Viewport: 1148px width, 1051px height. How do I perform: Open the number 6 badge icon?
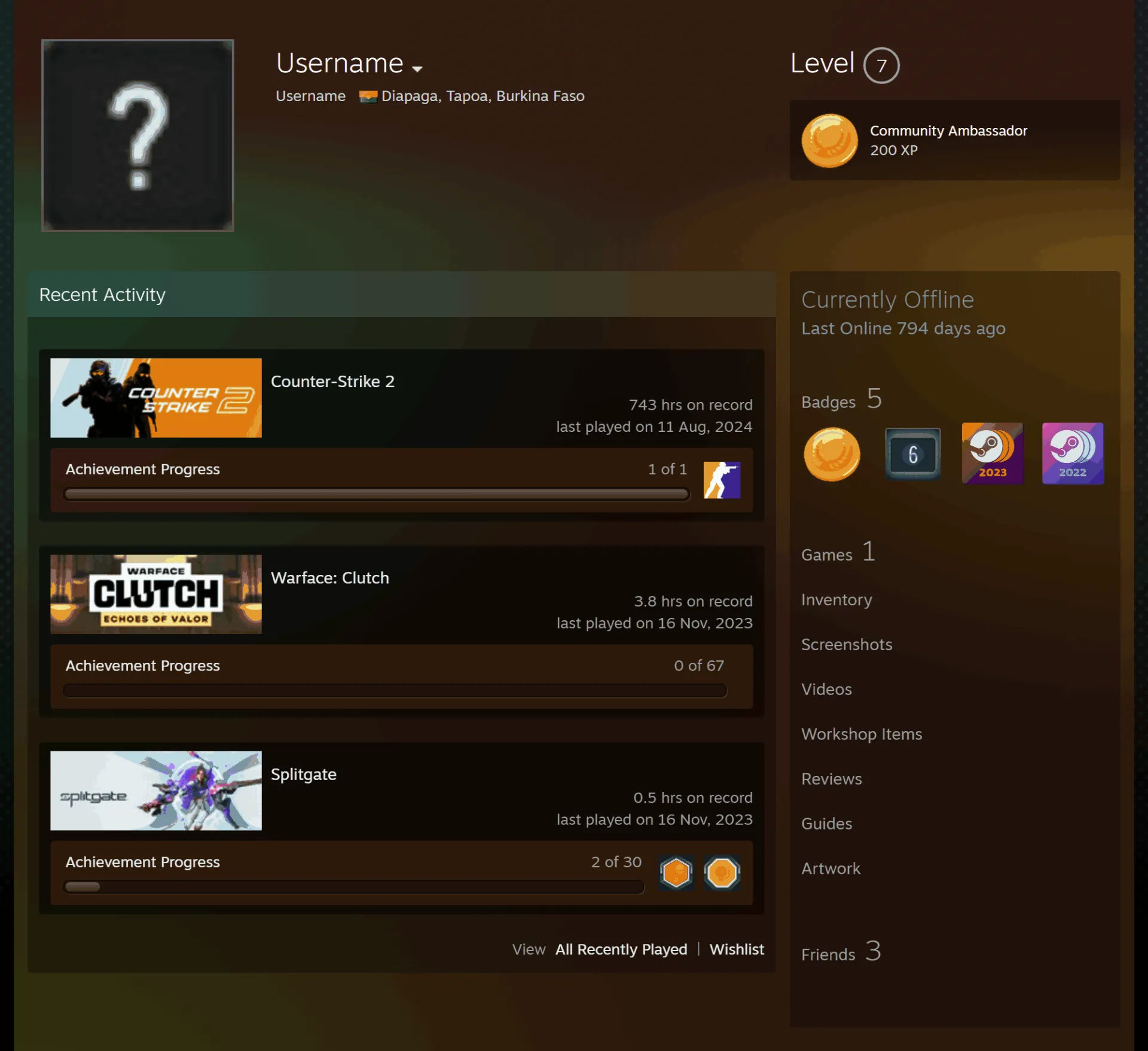coord(912,454)
